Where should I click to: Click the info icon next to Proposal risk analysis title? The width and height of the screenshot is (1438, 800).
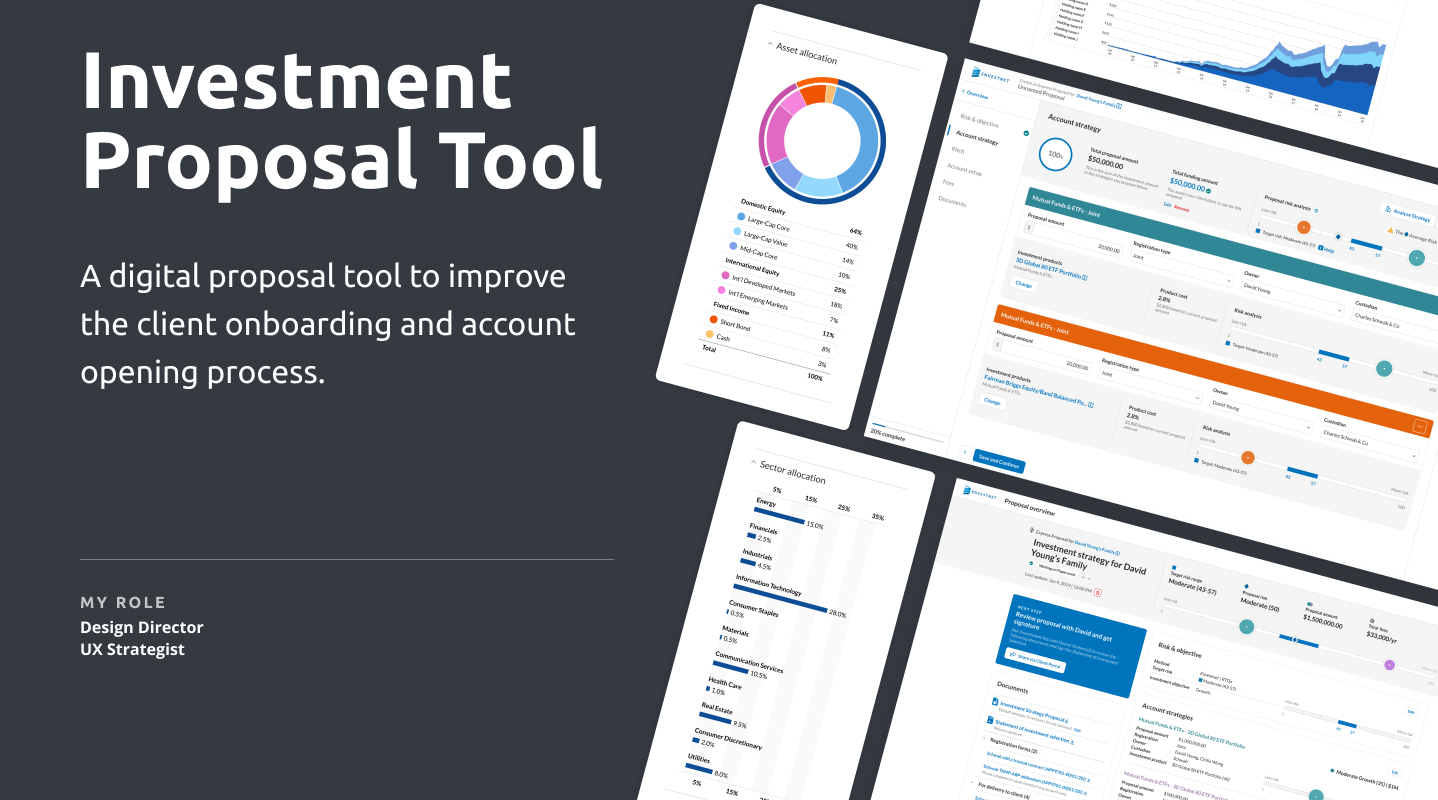pyautogui.click(x=1316, y=211)
